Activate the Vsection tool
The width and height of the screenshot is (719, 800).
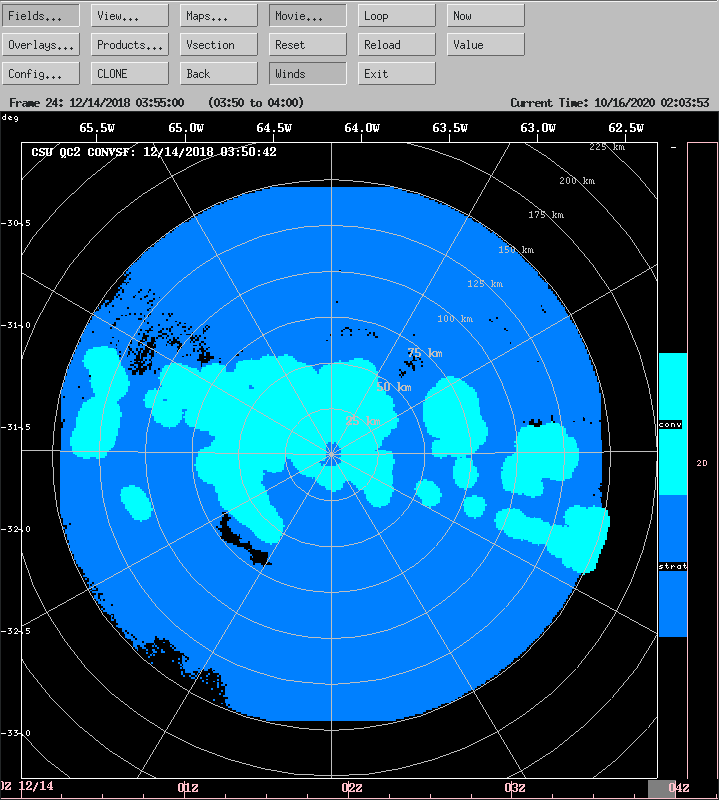tap(219, 45)
